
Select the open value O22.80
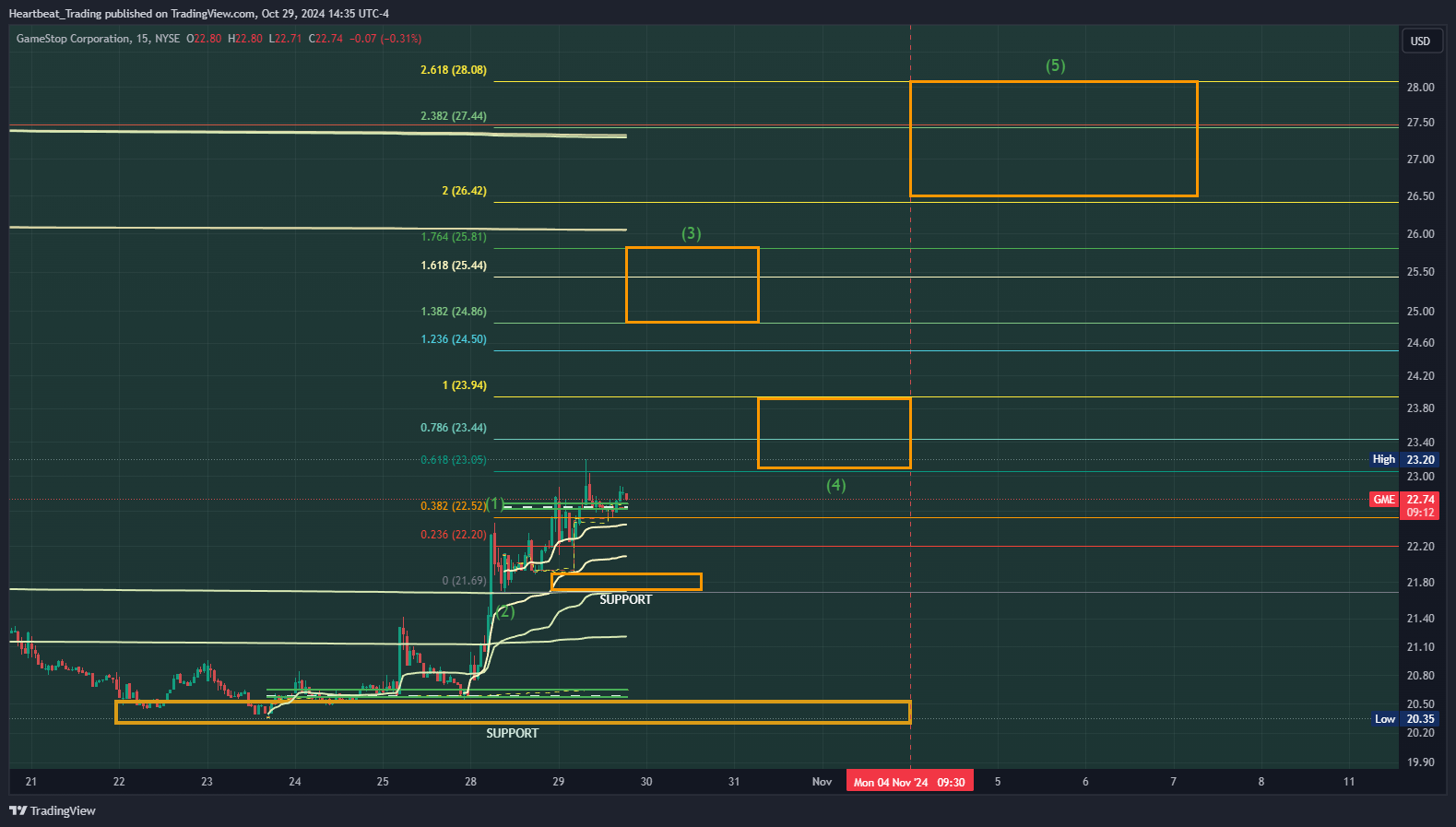click(x=204, y=39)
